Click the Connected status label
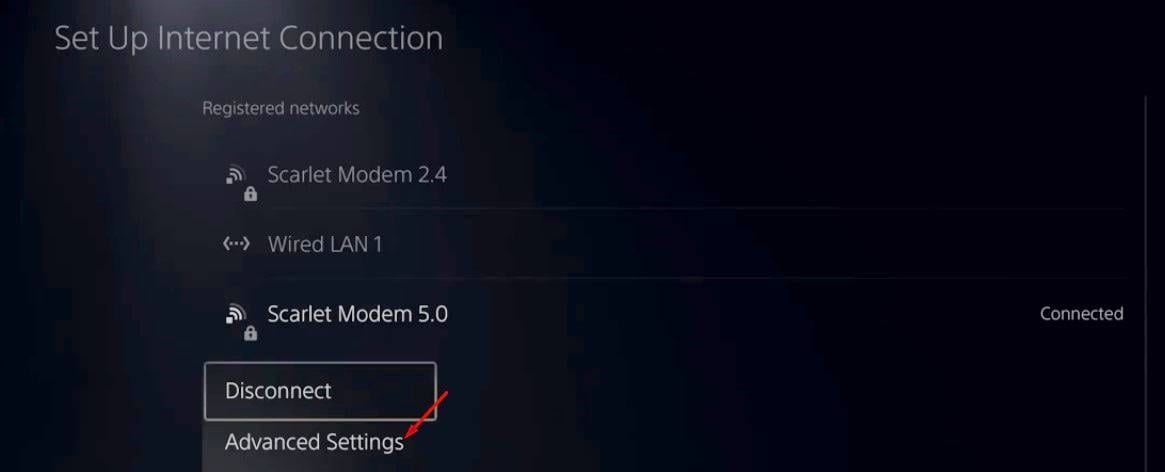Screen dimensions: 1165x472 coord(1081,314)
